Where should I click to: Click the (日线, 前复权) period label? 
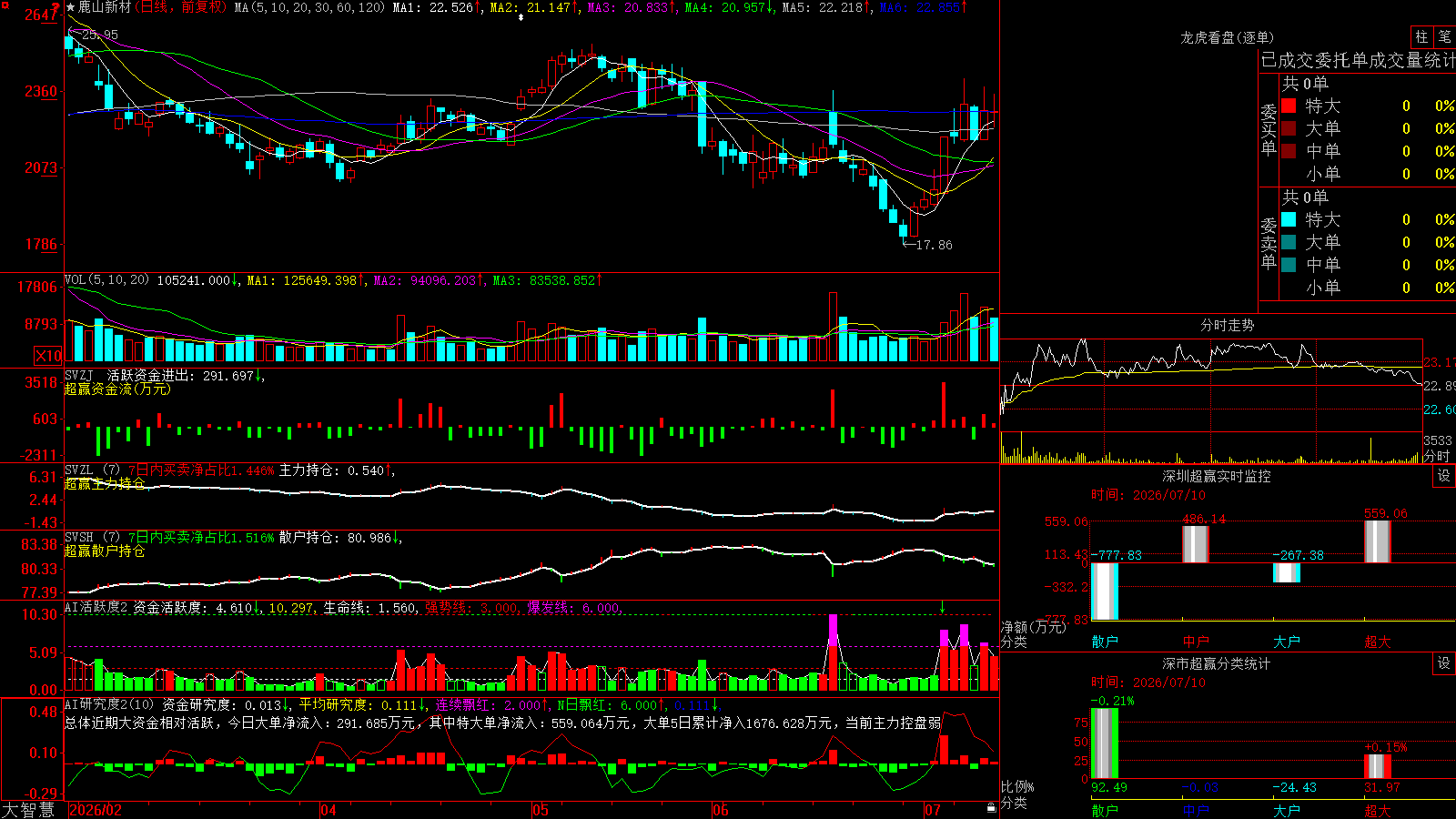180,7
